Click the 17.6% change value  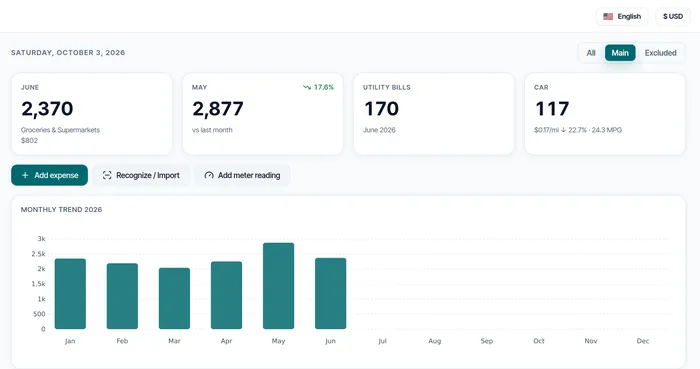click(324, 87)
